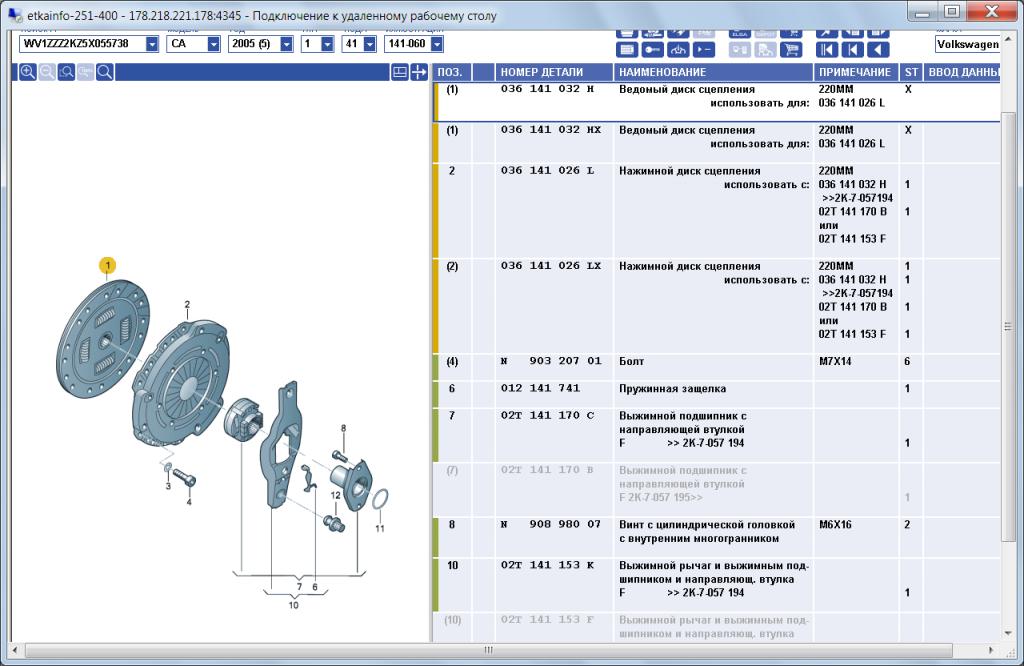Click position 6 in the ПОЗ. column

click(x=452, y=388)
